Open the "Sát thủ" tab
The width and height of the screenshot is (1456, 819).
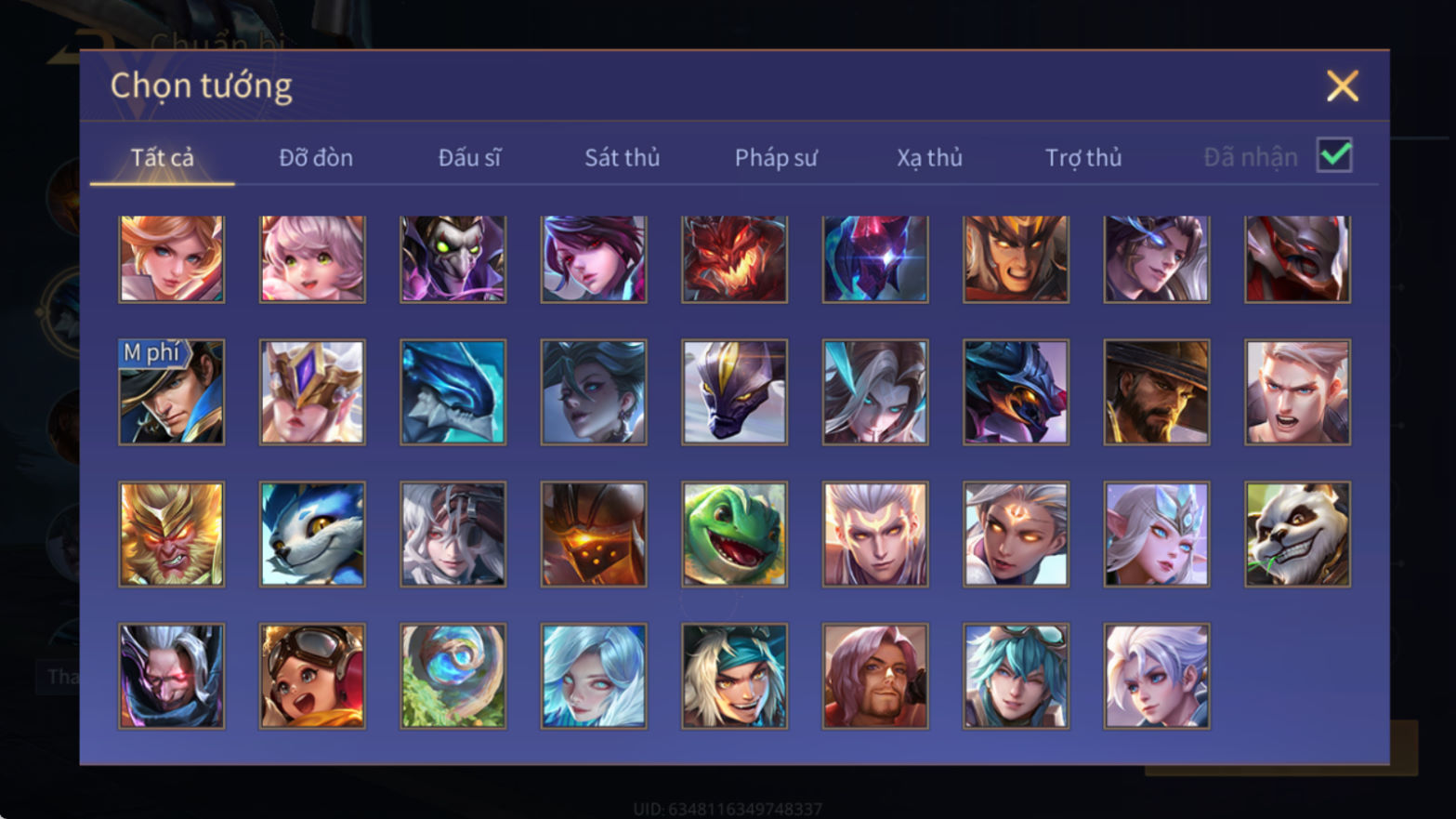click(622, 157)
